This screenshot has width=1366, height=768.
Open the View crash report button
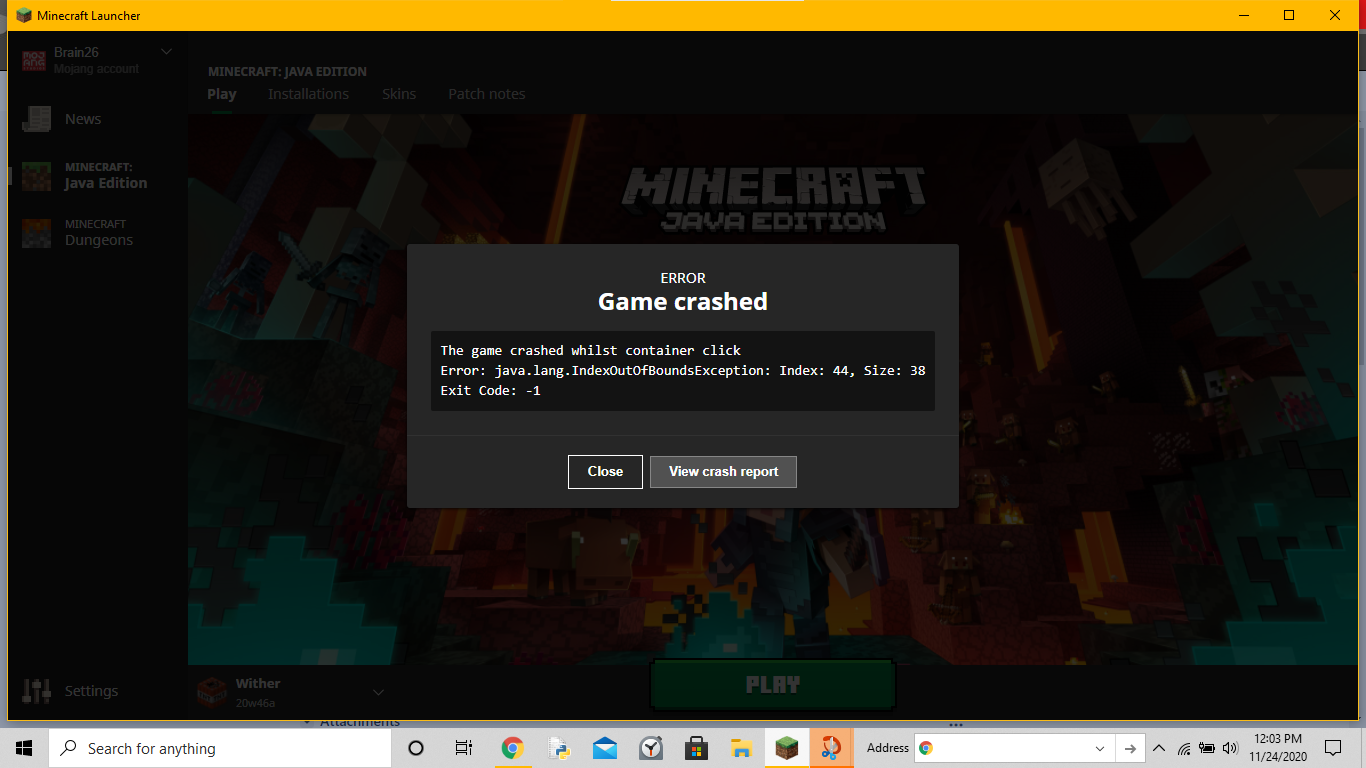point(723,472)
